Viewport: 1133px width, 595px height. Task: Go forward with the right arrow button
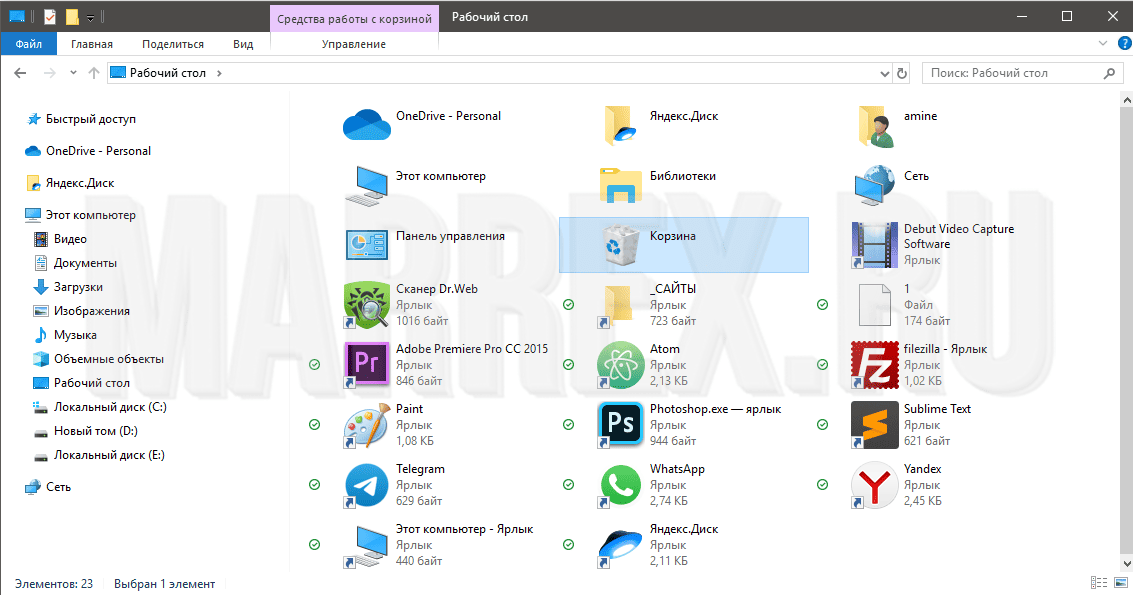coord(49,73)
